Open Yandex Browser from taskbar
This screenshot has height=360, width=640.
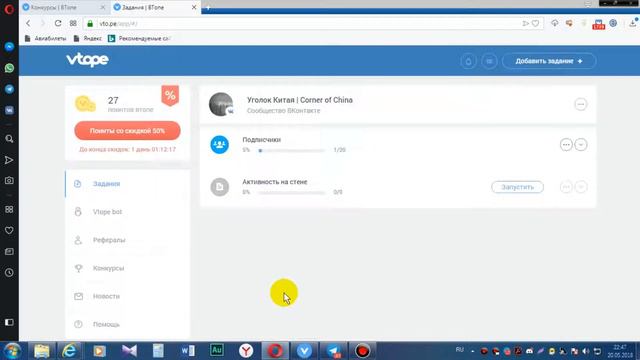click(x=246, y=351)
